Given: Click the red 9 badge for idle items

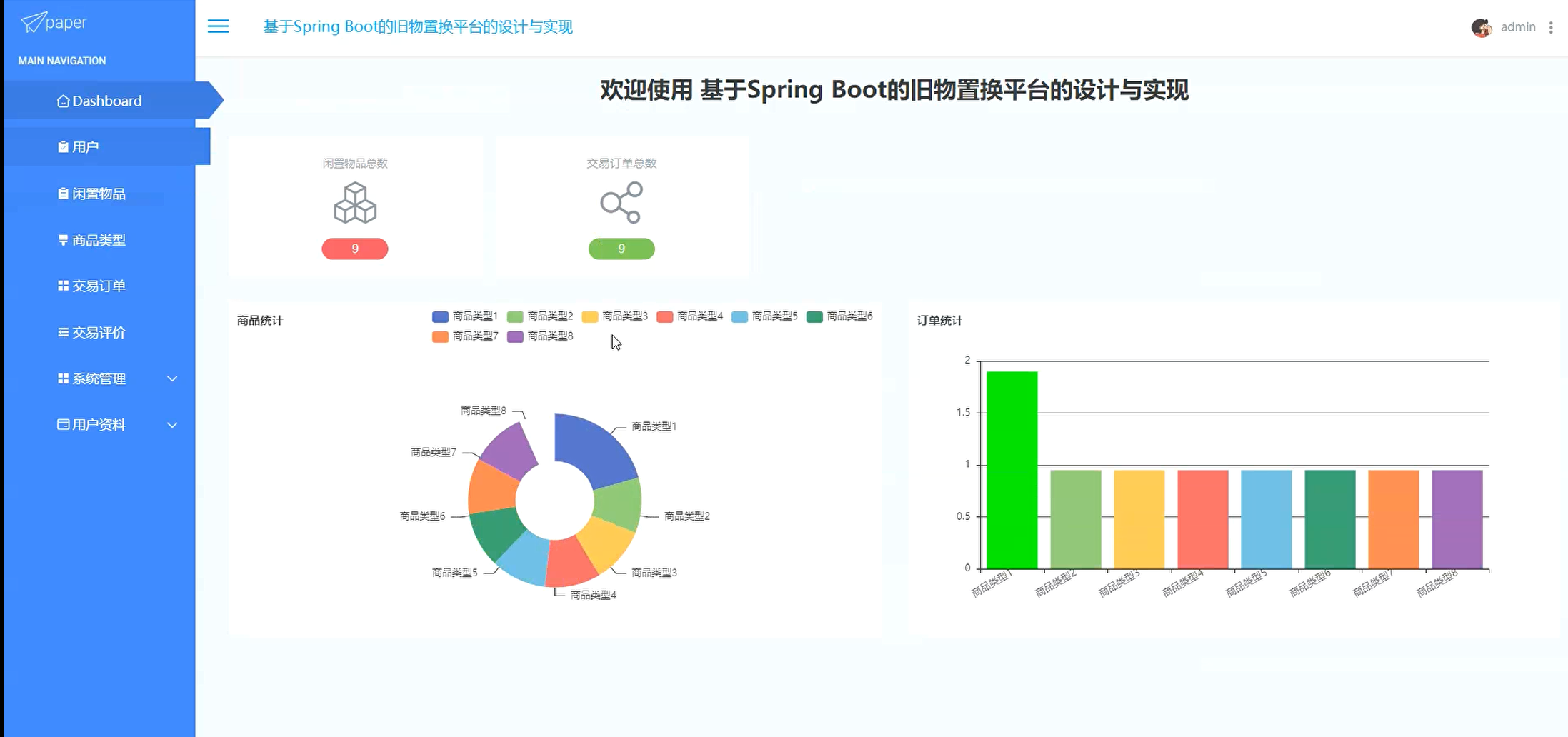Looking at the screenshot, I should click(x=355, y=249).
